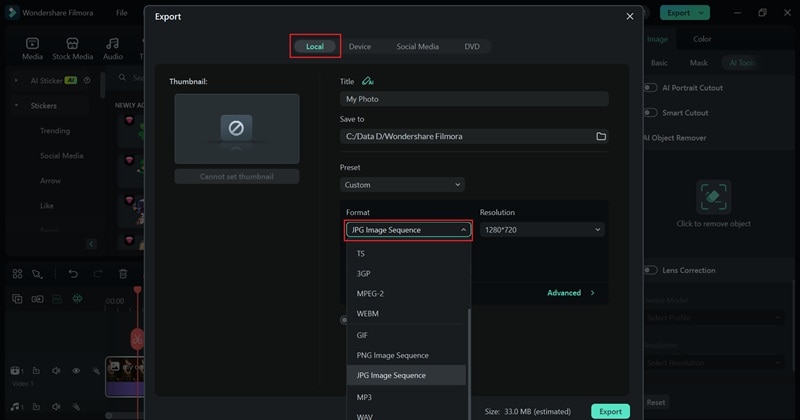Enable the AI Portrait Cutout toggle
This screenshot has width=800, height=420.
(651, 88)
